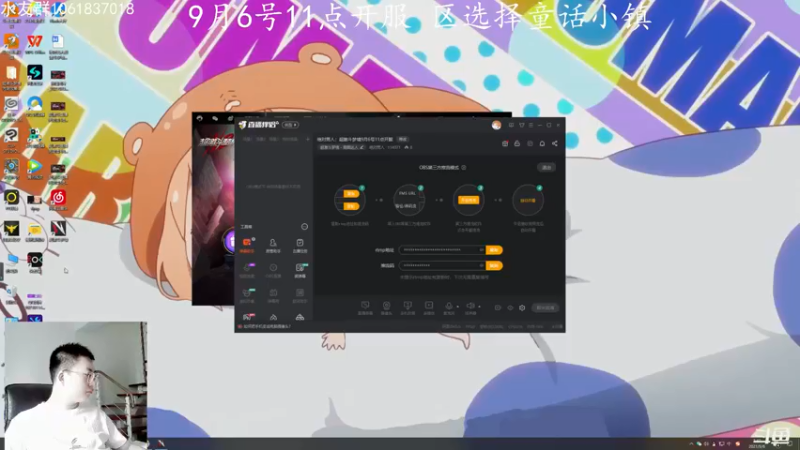Toggle the microphone in the bottom bar

pos(449,307)
